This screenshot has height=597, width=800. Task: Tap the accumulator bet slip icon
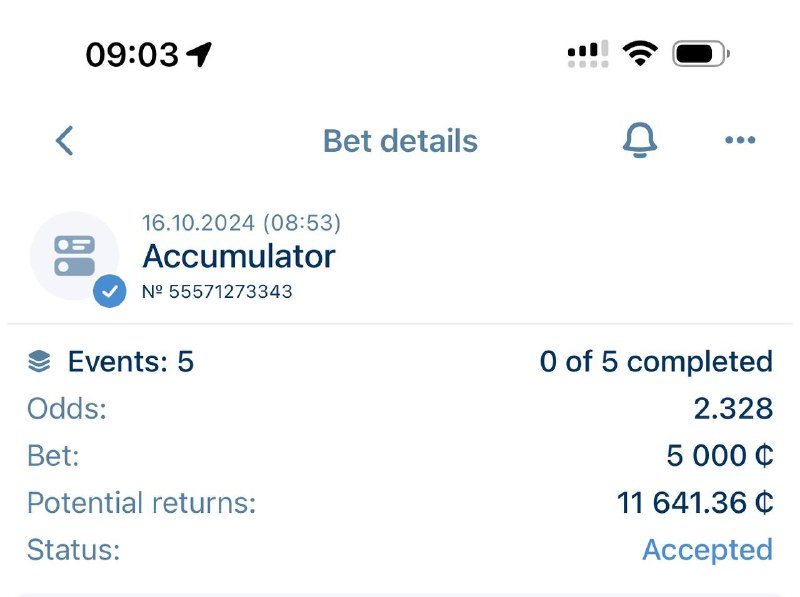tap(75, 255)
